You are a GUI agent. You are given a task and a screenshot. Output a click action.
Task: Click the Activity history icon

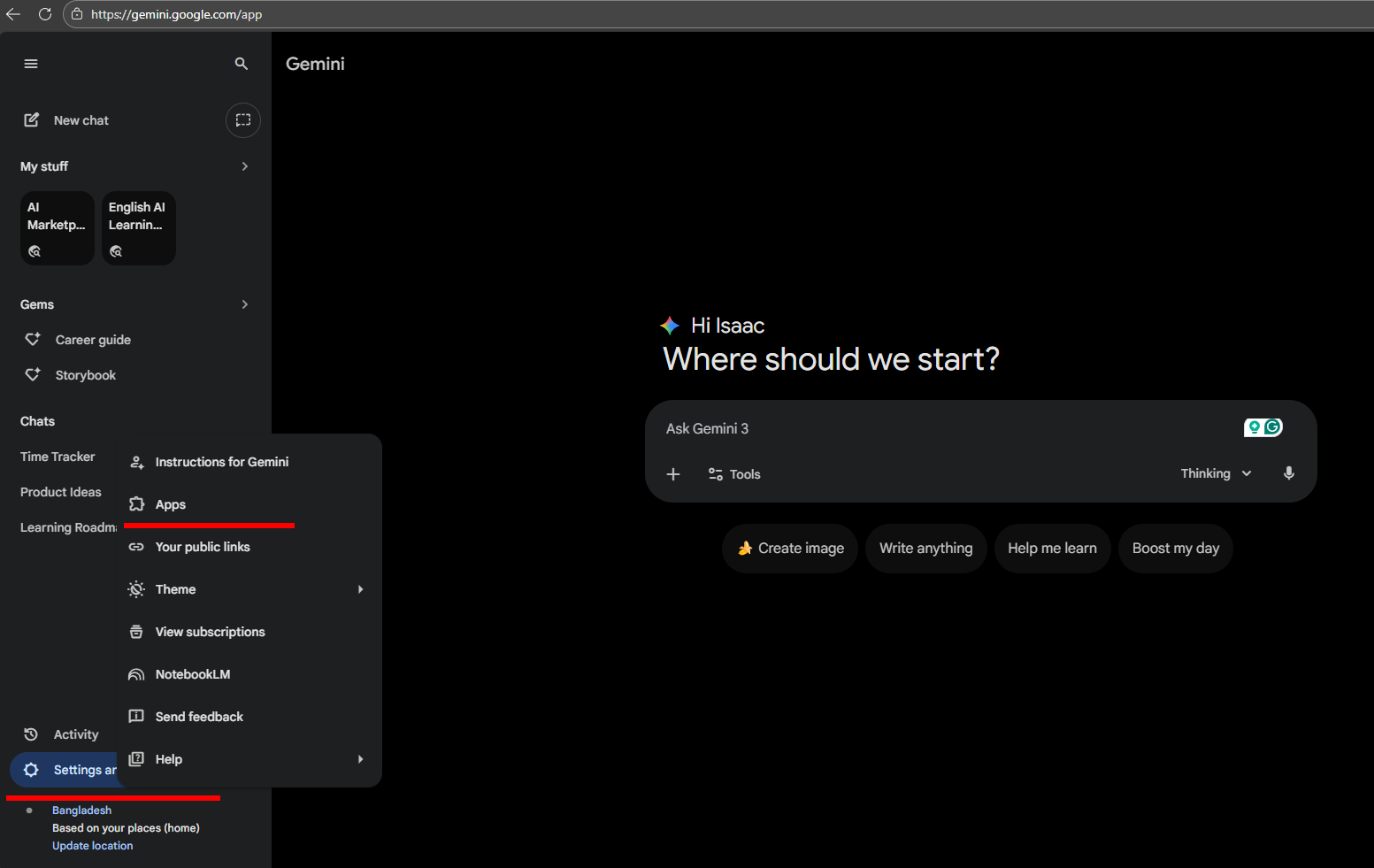[x=31, y=734]
